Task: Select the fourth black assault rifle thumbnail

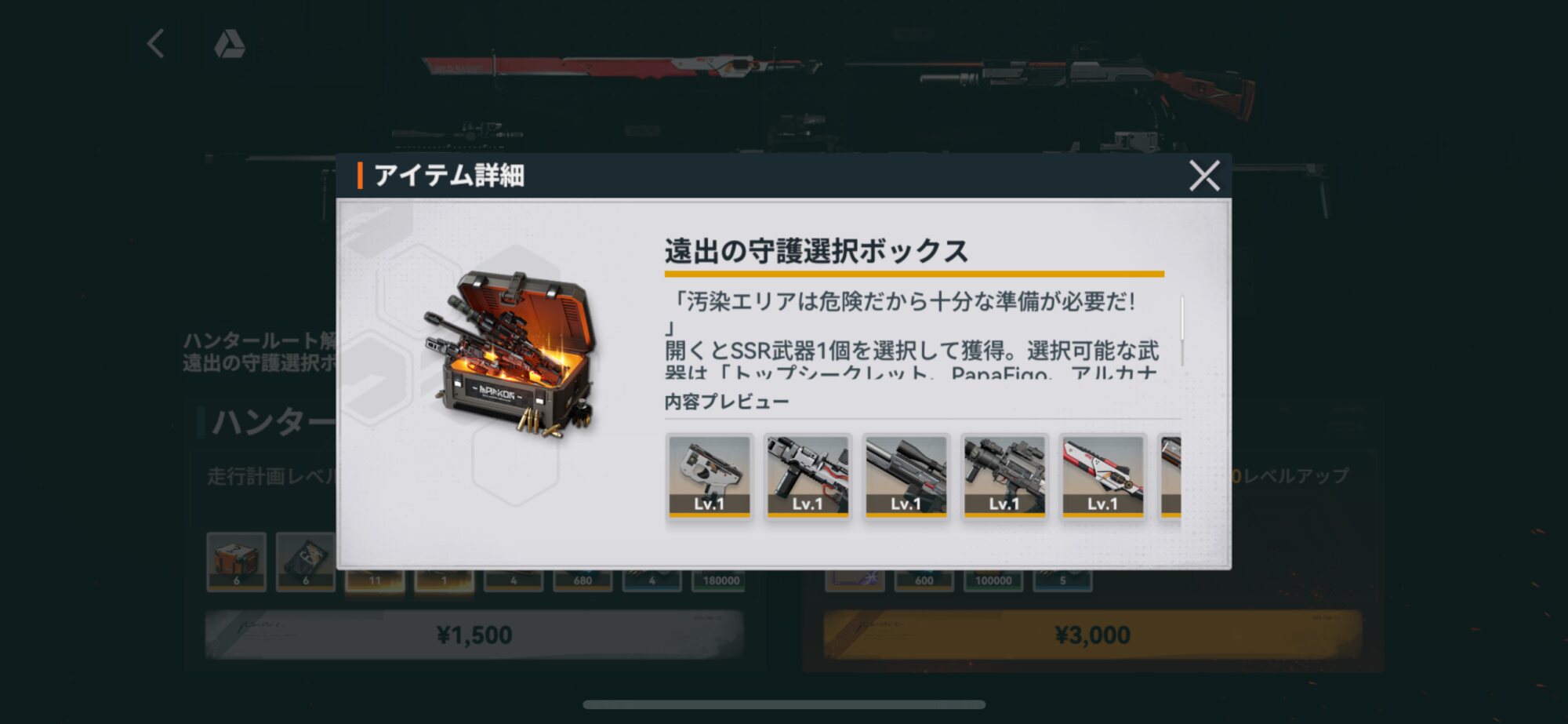Action: click(1004, 476)
